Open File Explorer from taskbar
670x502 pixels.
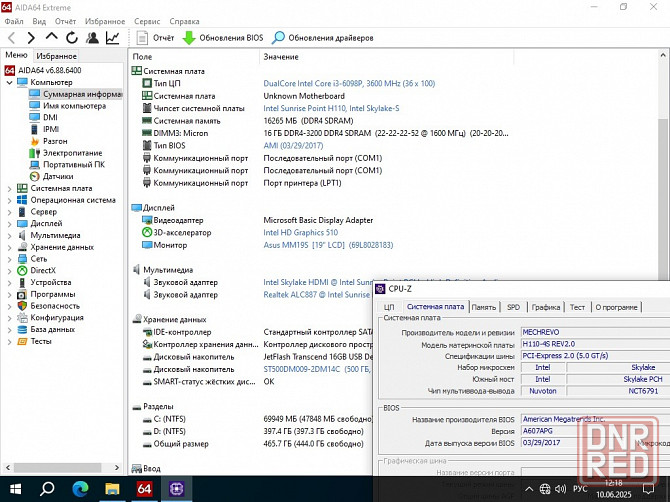(x=112, y=489)
